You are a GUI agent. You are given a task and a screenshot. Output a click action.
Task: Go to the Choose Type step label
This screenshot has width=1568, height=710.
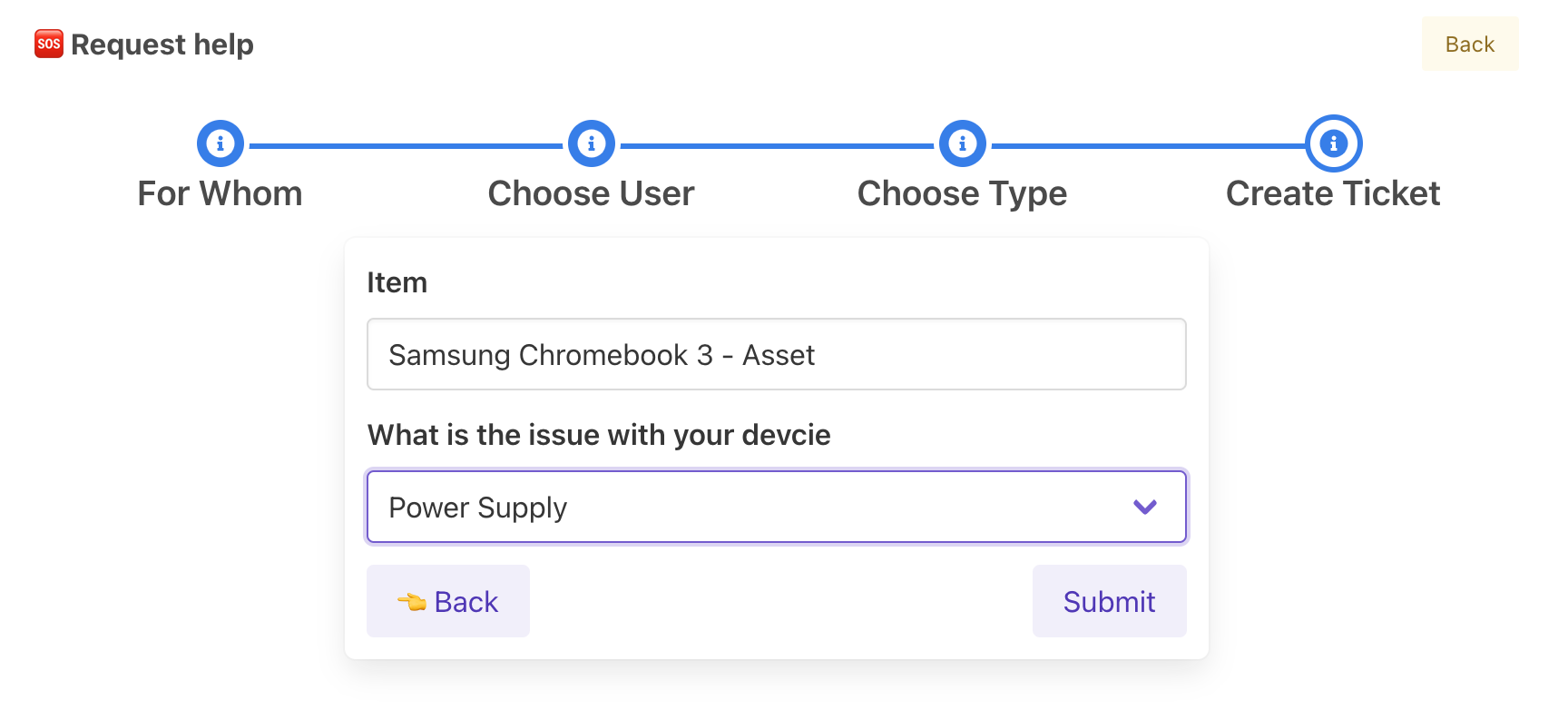(x=963, y=193)
